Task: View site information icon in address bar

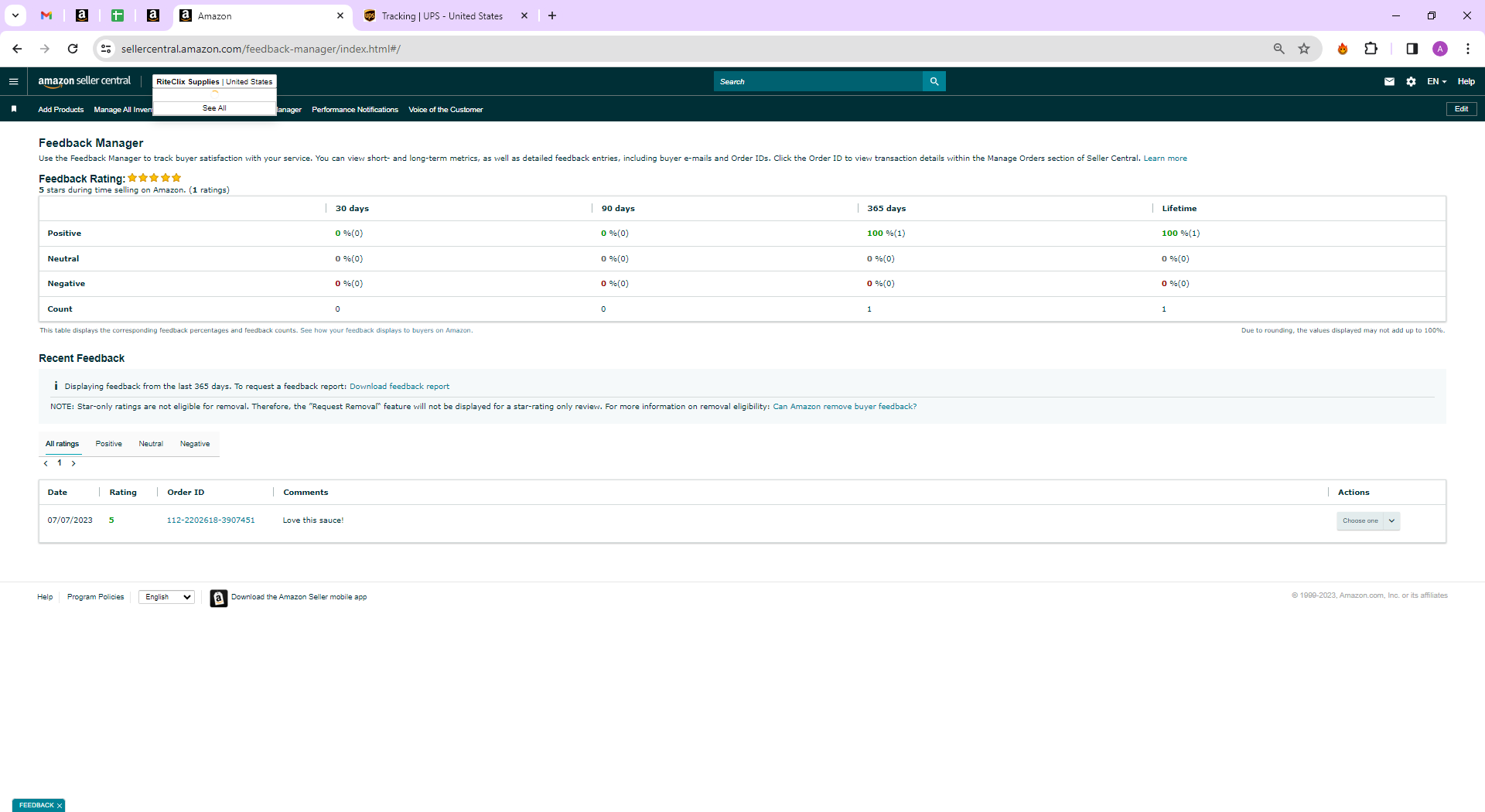Action: point(106,49)
